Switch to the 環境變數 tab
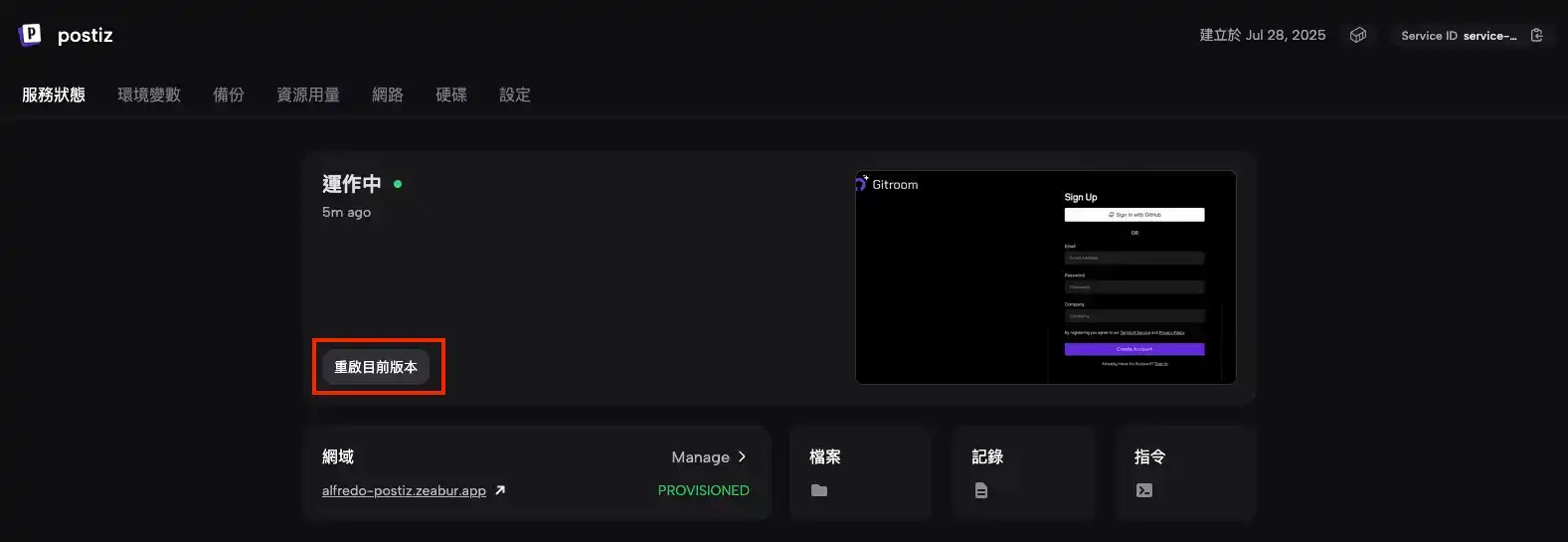 pos(149,94)
